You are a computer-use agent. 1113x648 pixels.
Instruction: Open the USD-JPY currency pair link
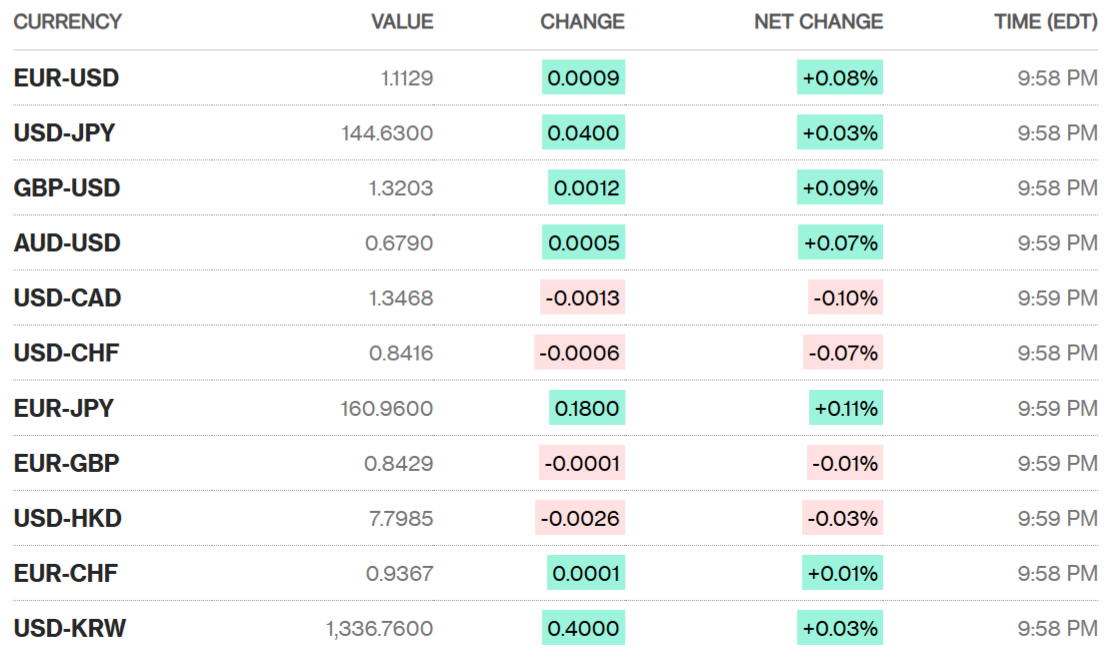(x=64, y=133)
